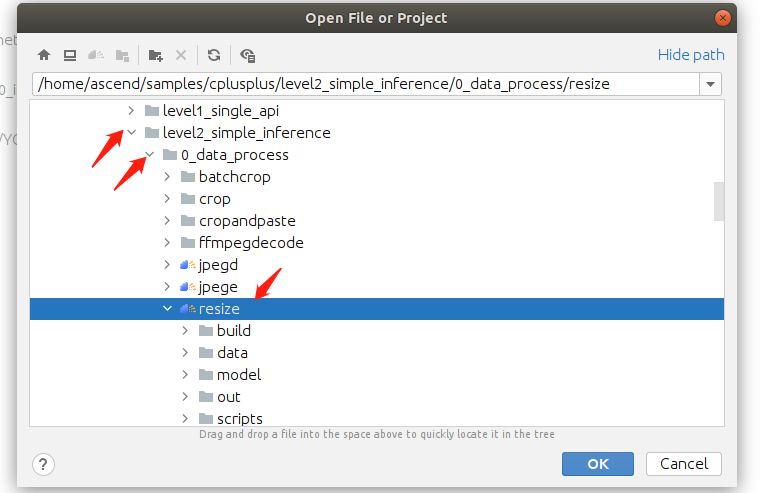Click the New Folder icon
Image resolution: width=768 pixels, height=493 pixels.
[x=155, y=56]
